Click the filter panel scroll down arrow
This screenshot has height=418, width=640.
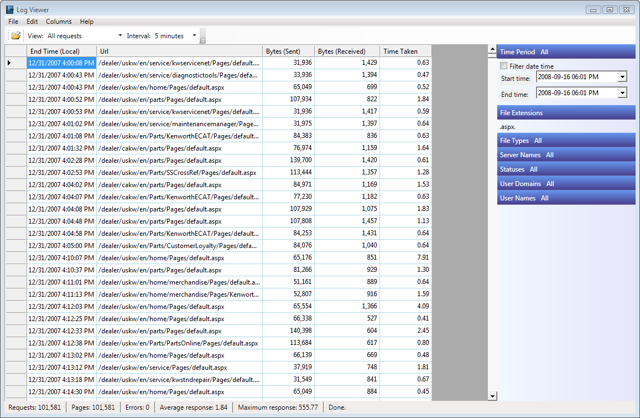pyautogui.click(x=491, y=396)
